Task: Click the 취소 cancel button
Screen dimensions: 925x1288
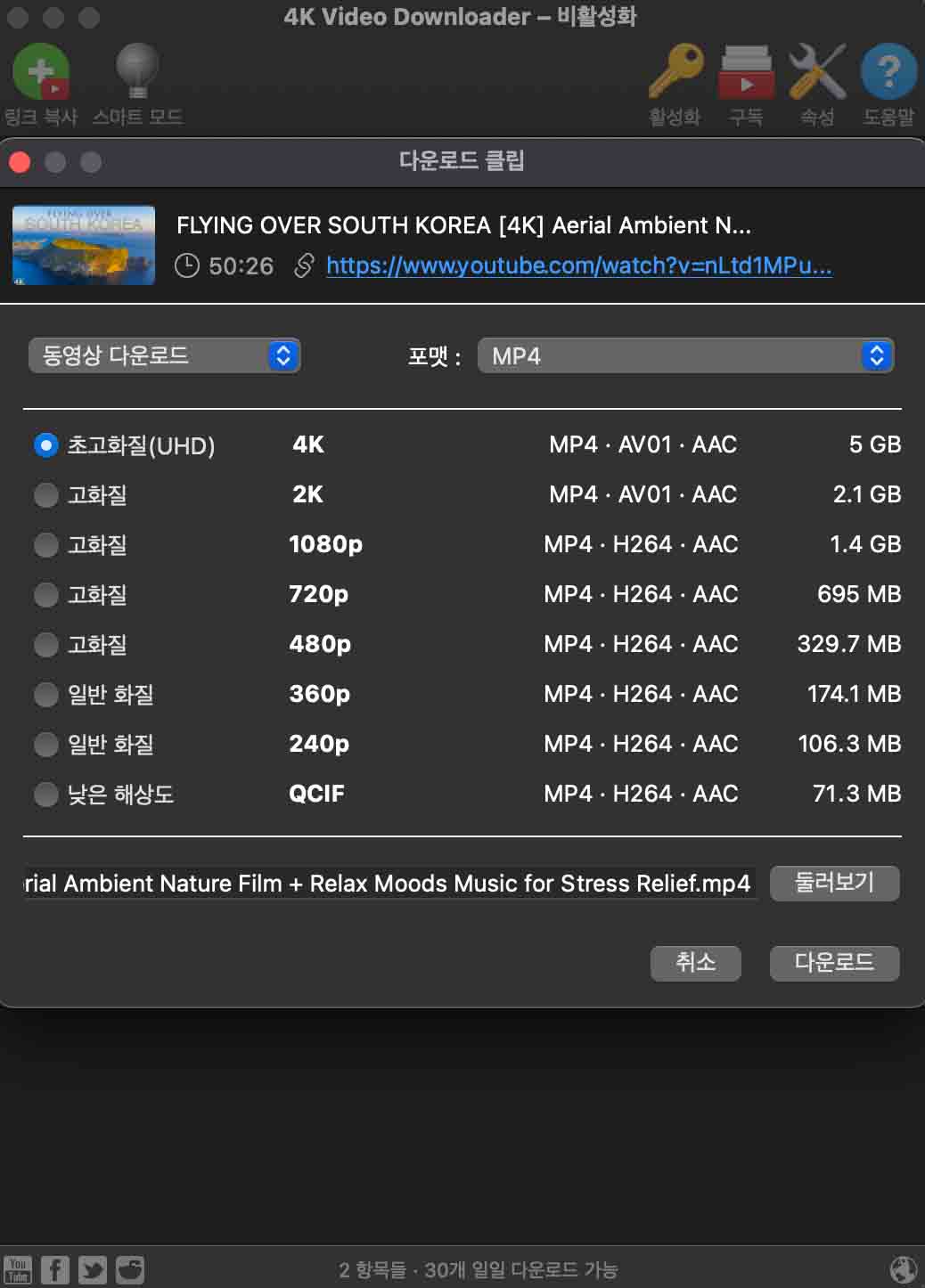Action: pos(696,963)
